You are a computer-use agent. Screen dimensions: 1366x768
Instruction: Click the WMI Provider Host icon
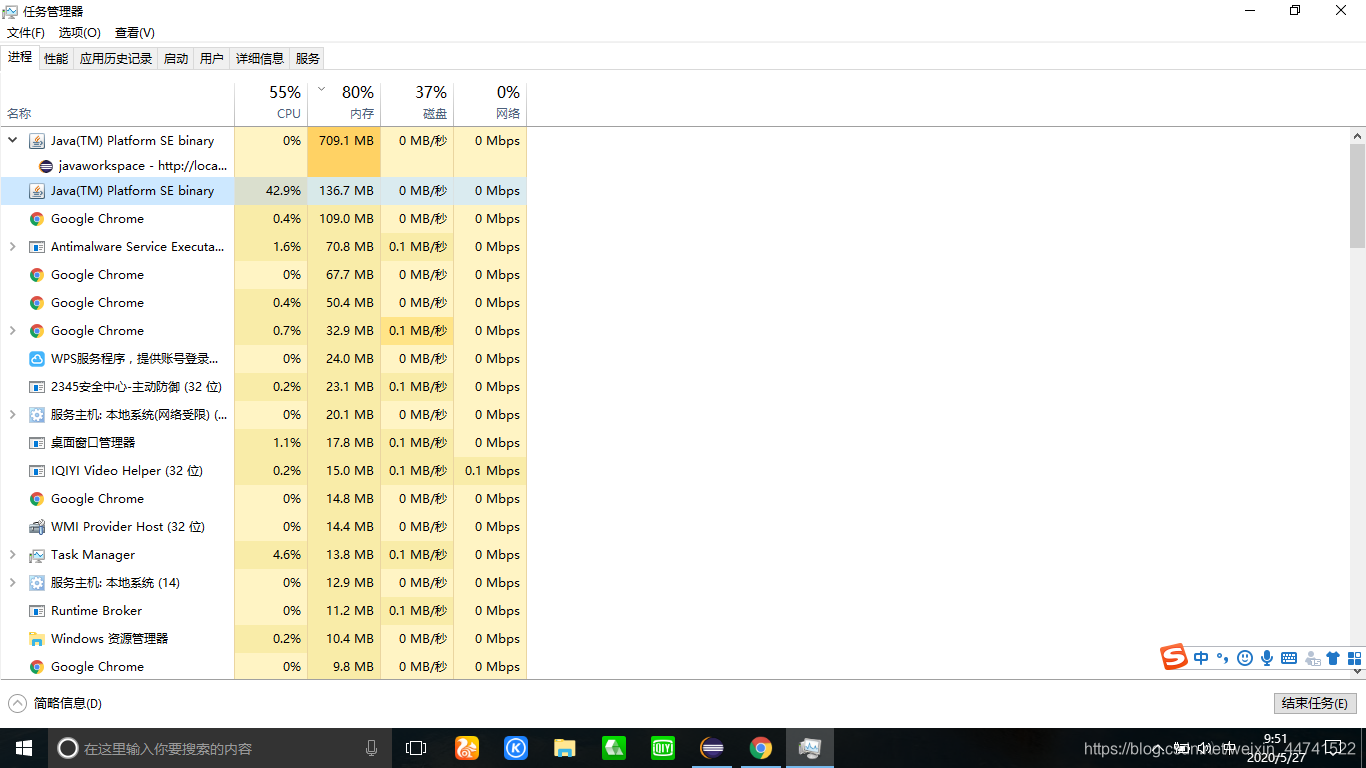tap(37, 527)
